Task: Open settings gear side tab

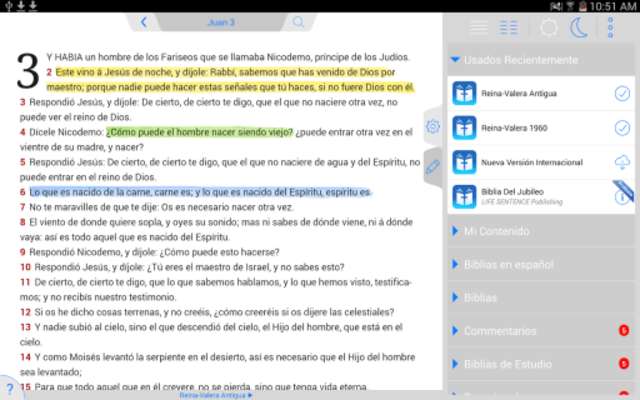Action: pos(432,126)
